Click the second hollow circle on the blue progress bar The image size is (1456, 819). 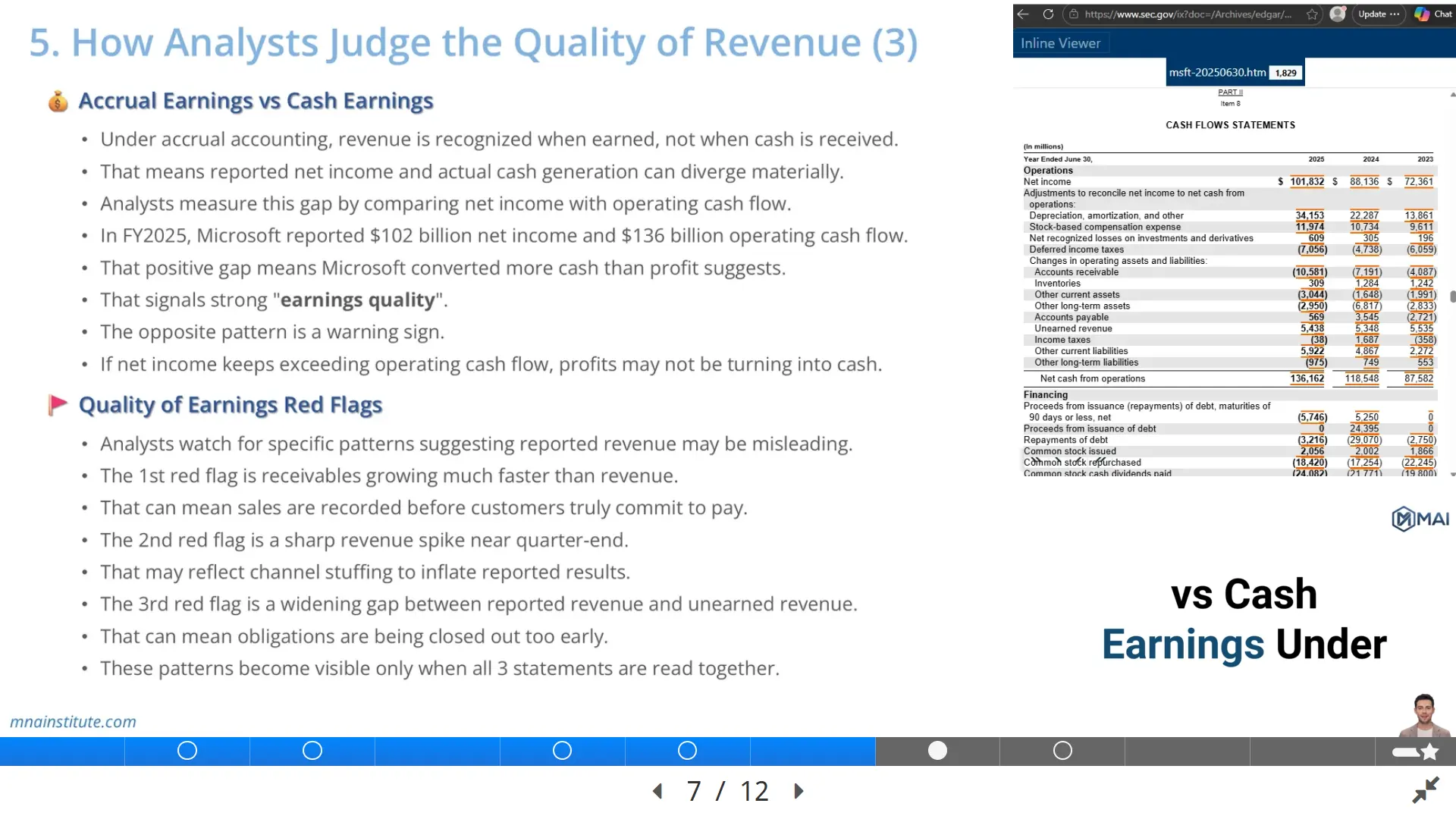tap(312, 751)
